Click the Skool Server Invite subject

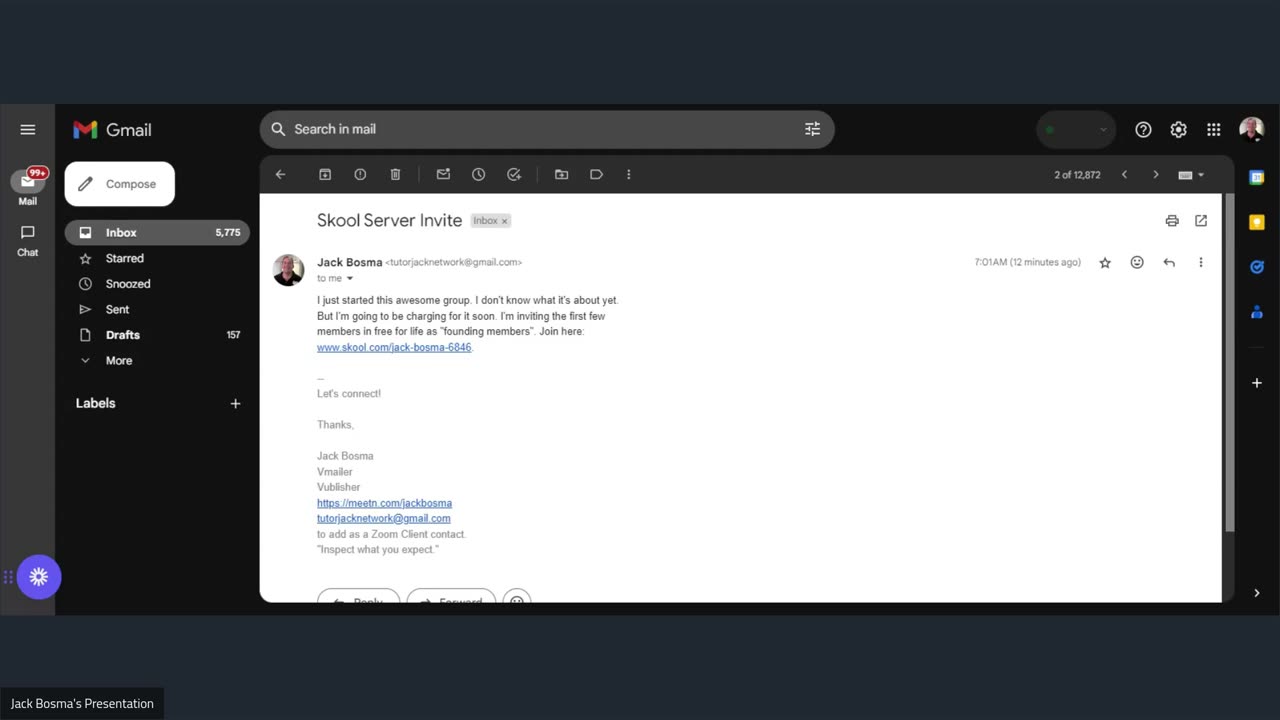click(x=389, y=220)
